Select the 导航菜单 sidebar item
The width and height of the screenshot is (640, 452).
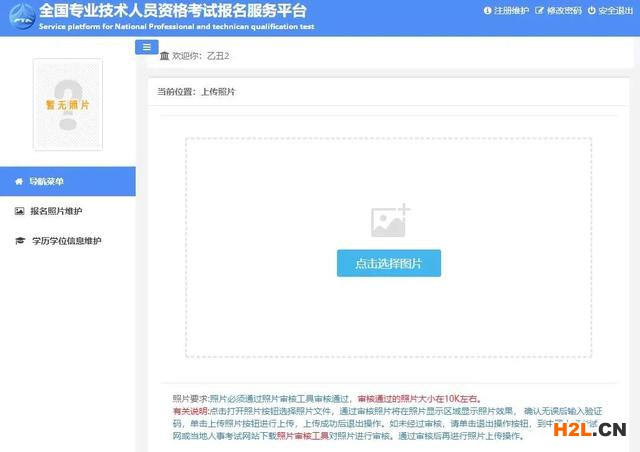(45, 182)
